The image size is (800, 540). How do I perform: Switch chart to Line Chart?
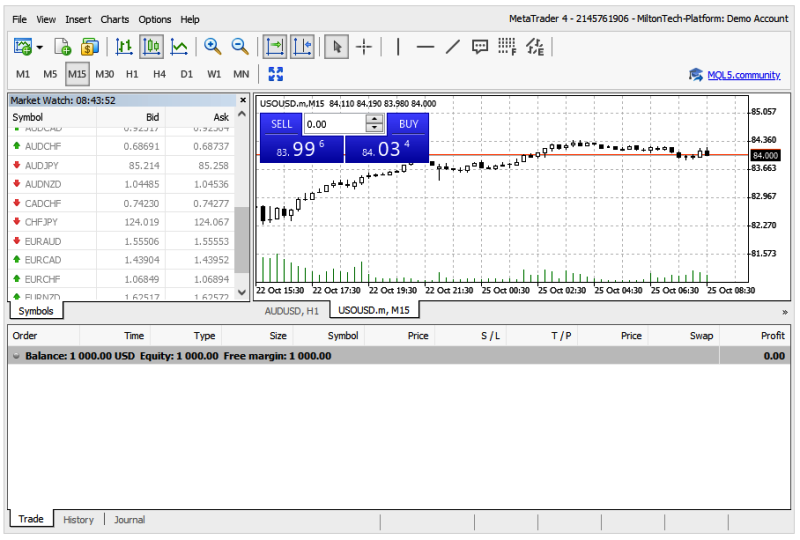coord(179,47)
